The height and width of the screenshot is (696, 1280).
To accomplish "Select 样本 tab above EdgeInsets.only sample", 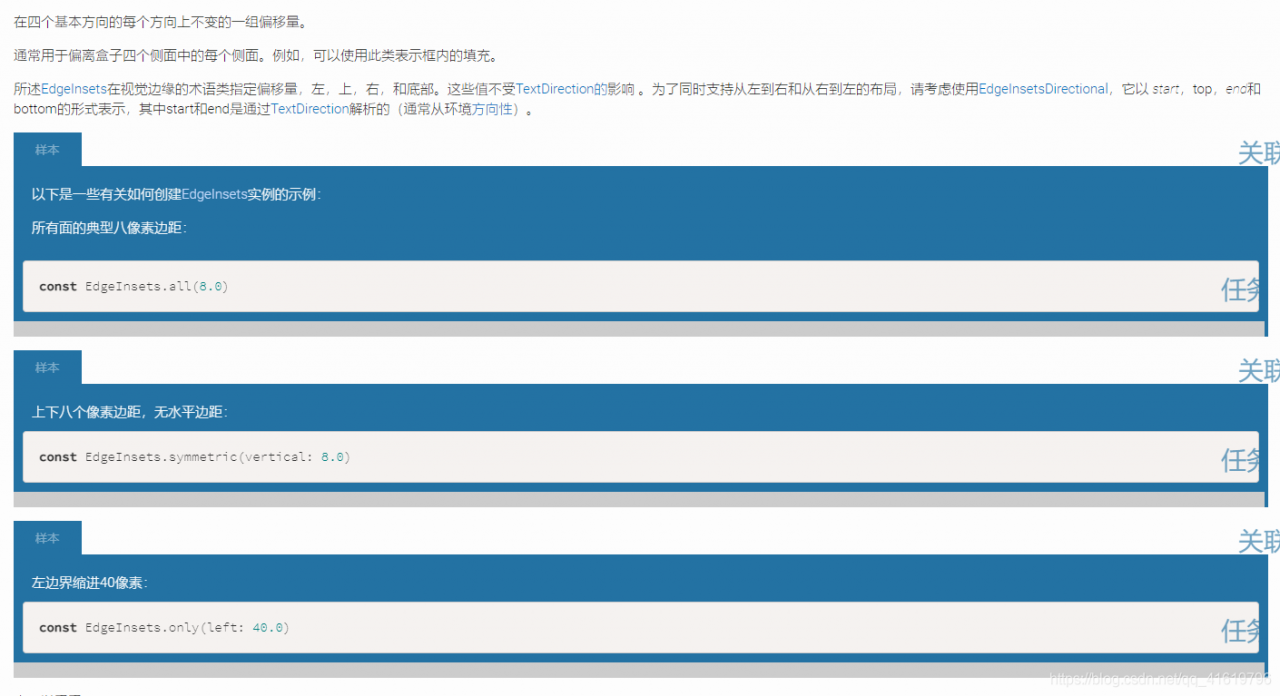I will [x=47, y=538].
